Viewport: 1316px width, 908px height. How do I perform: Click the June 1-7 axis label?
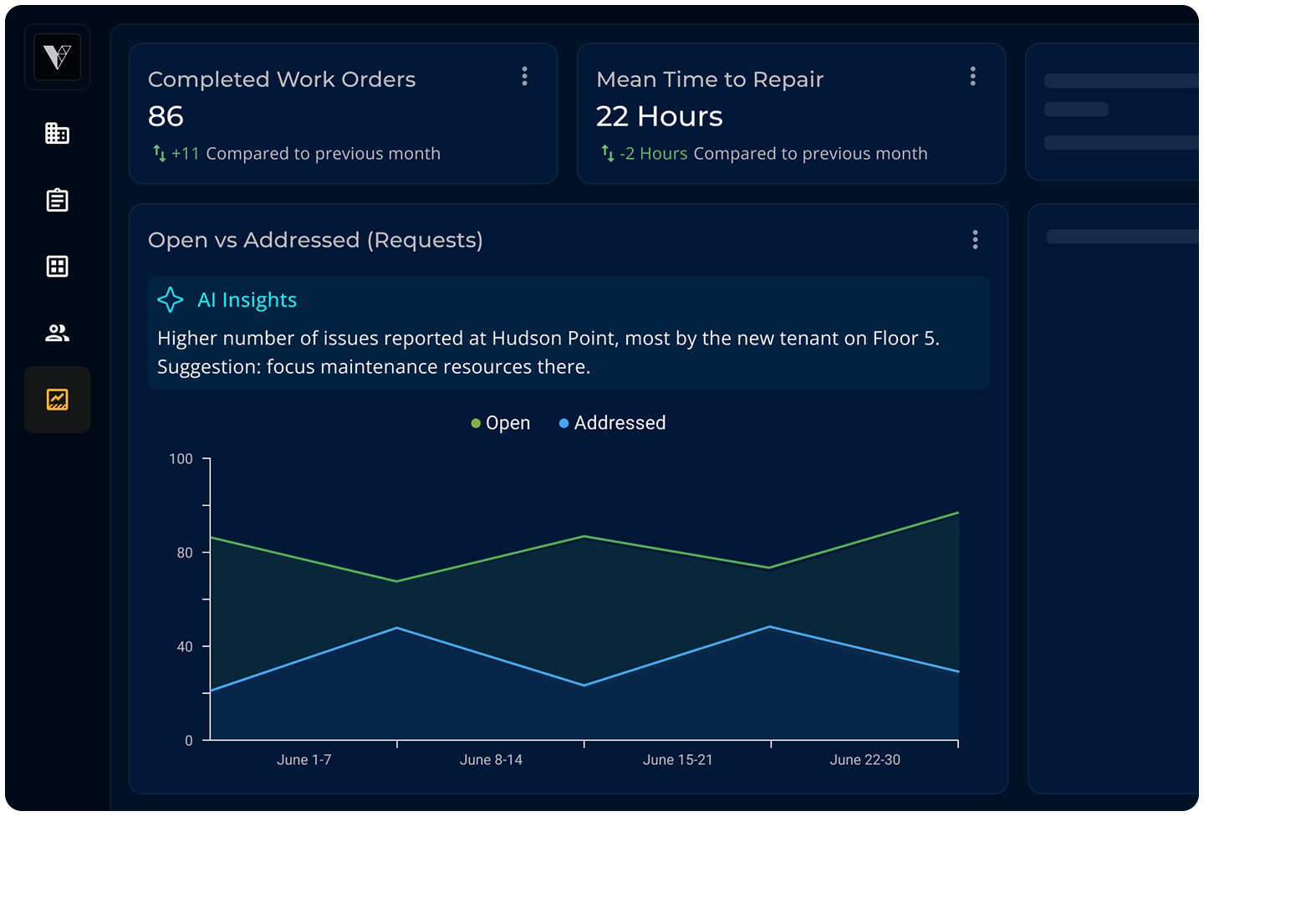click(304, 760)
